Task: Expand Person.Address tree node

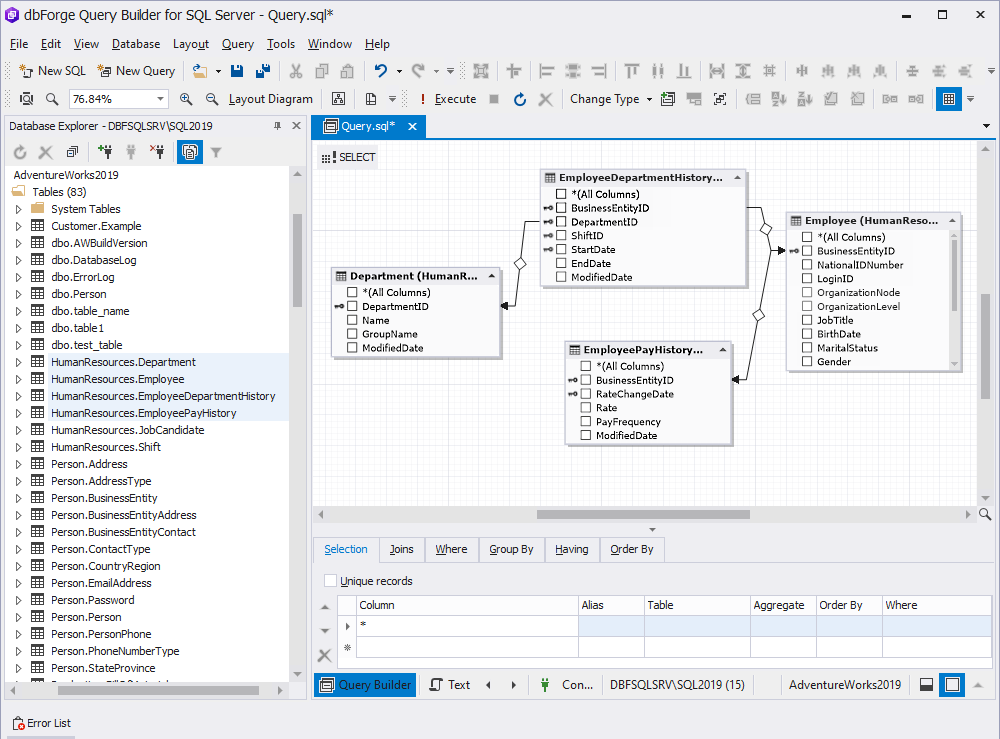Action: coord(18,464)
